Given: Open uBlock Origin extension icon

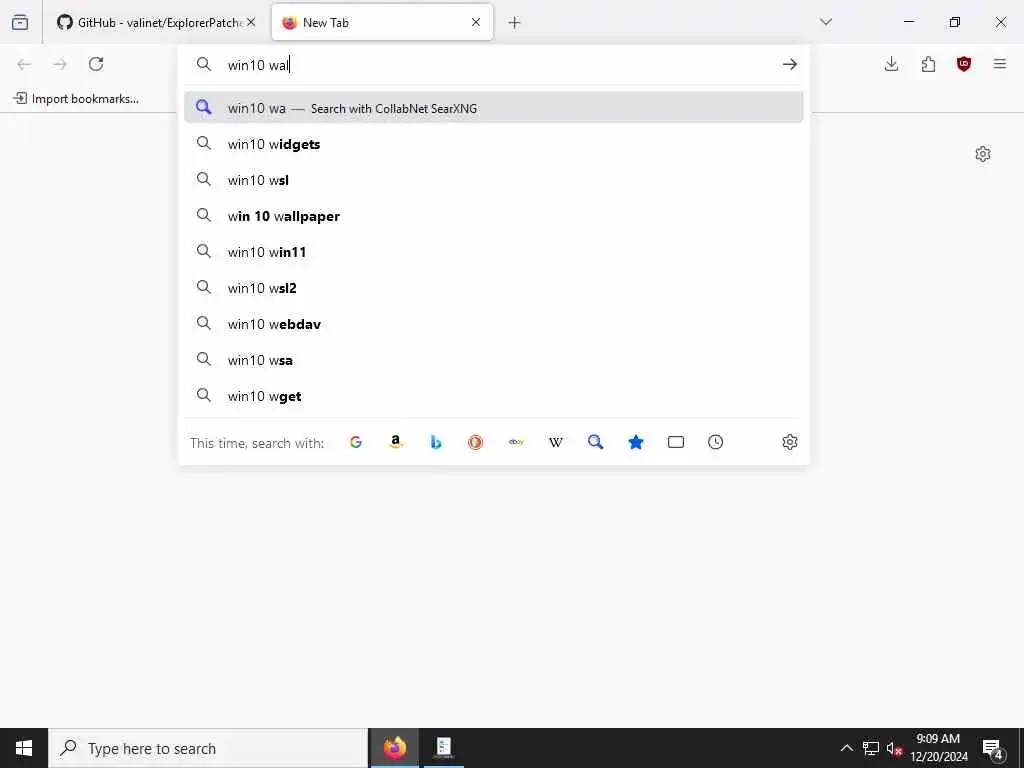Looking at the screenshot, I should click(x=964, y=64).
